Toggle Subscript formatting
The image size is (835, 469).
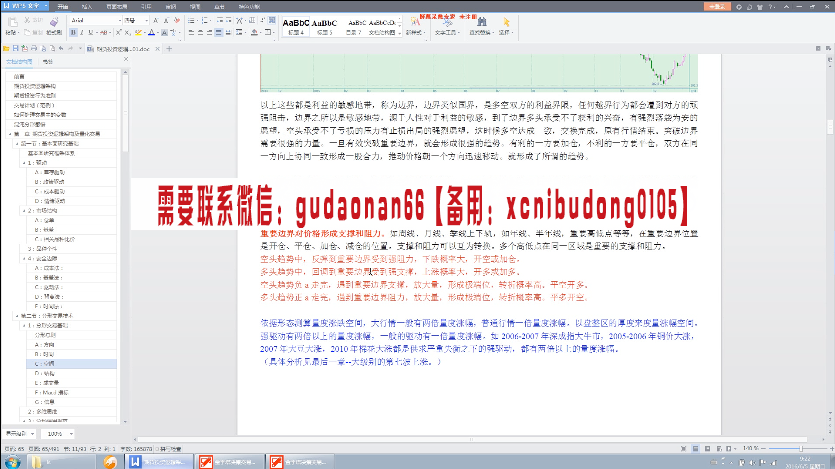tap(127, 32)
